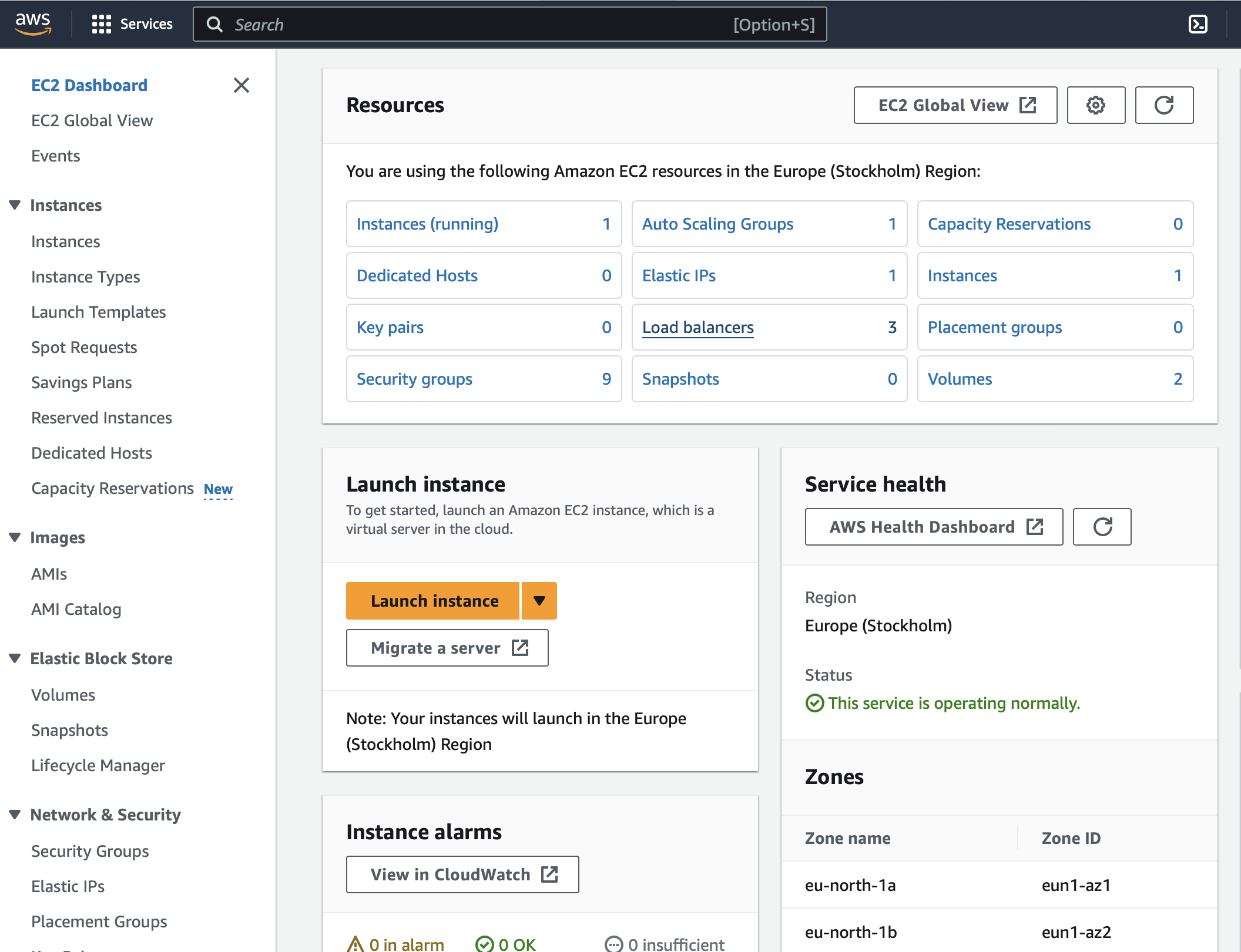Click Migrate a server button

pyautogui.click(x=447, y=648)
